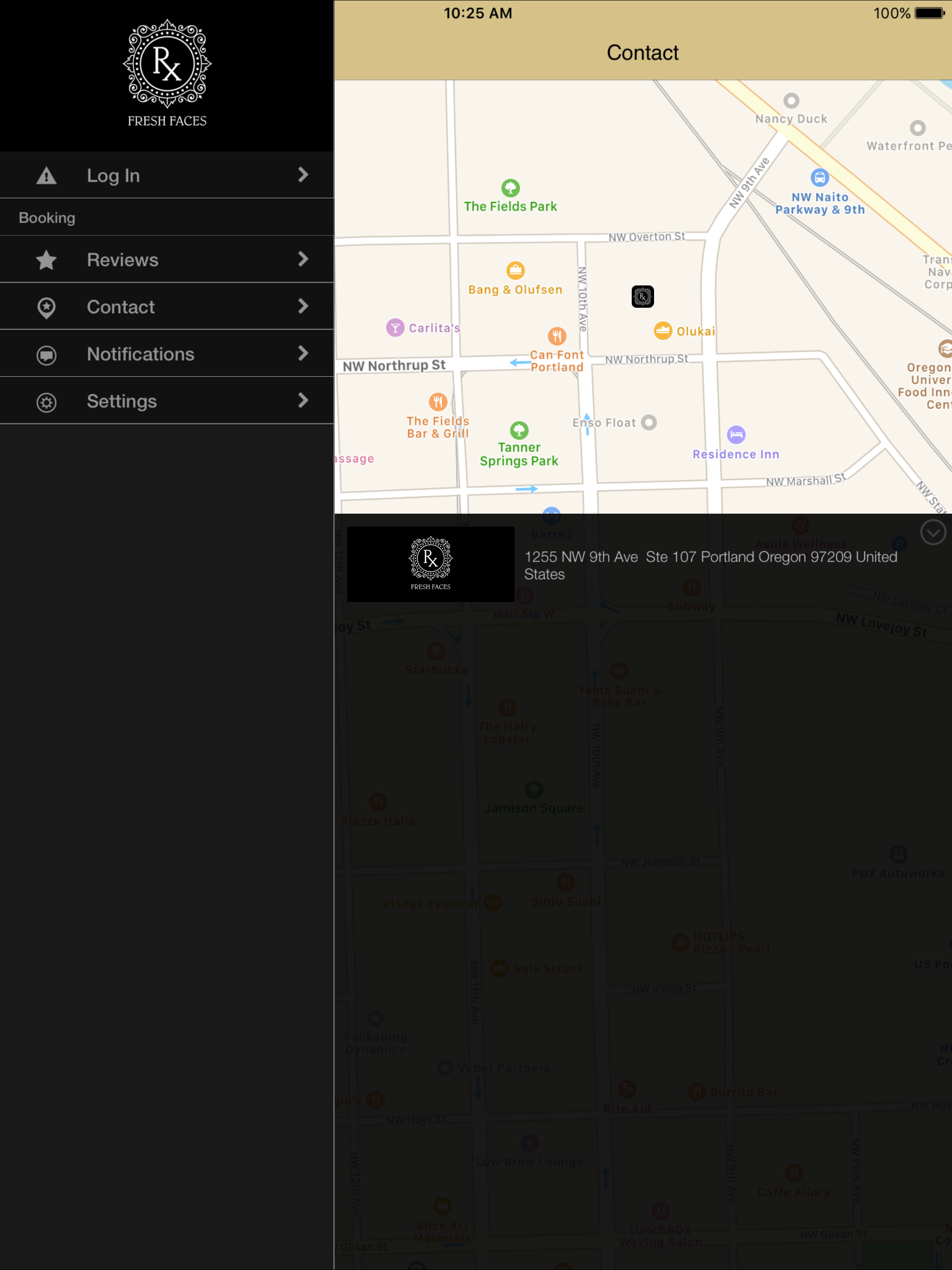Tap the speech bubble icon beside Notifications
The image size is (952, 1270).
(46, 355)
